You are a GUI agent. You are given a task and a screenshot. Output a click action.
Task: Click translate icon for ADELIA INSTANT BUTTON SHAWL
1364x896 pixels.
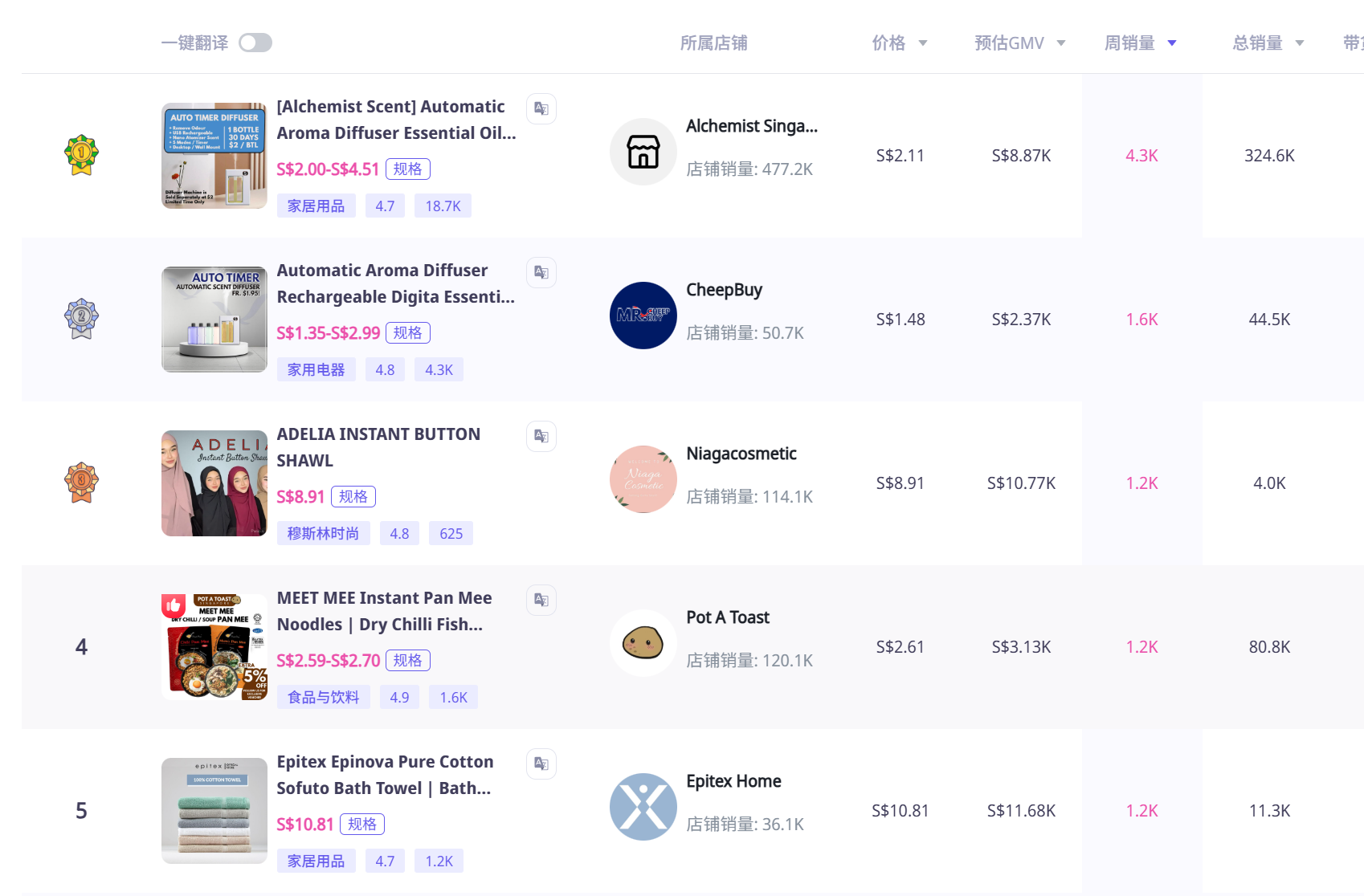coord(541,436)
